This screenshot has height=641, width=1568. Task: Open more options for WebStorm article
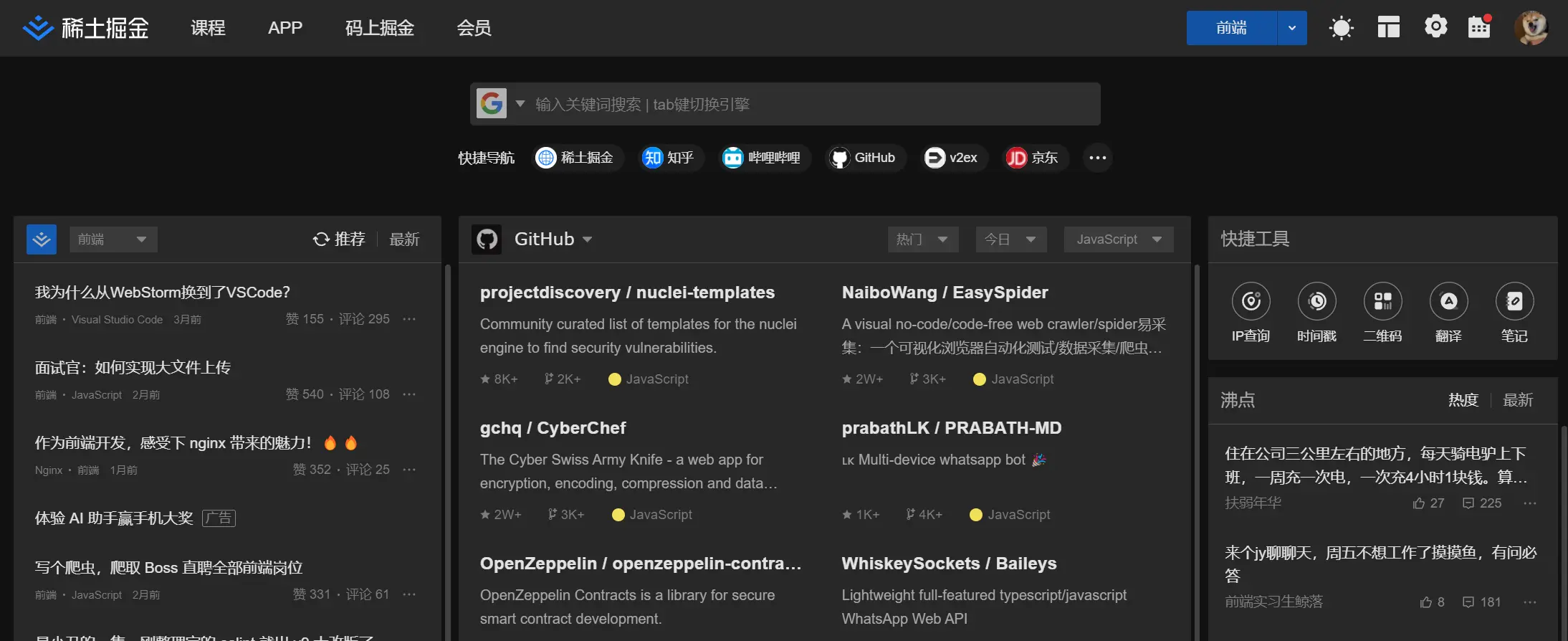click(x=409, y=319)
